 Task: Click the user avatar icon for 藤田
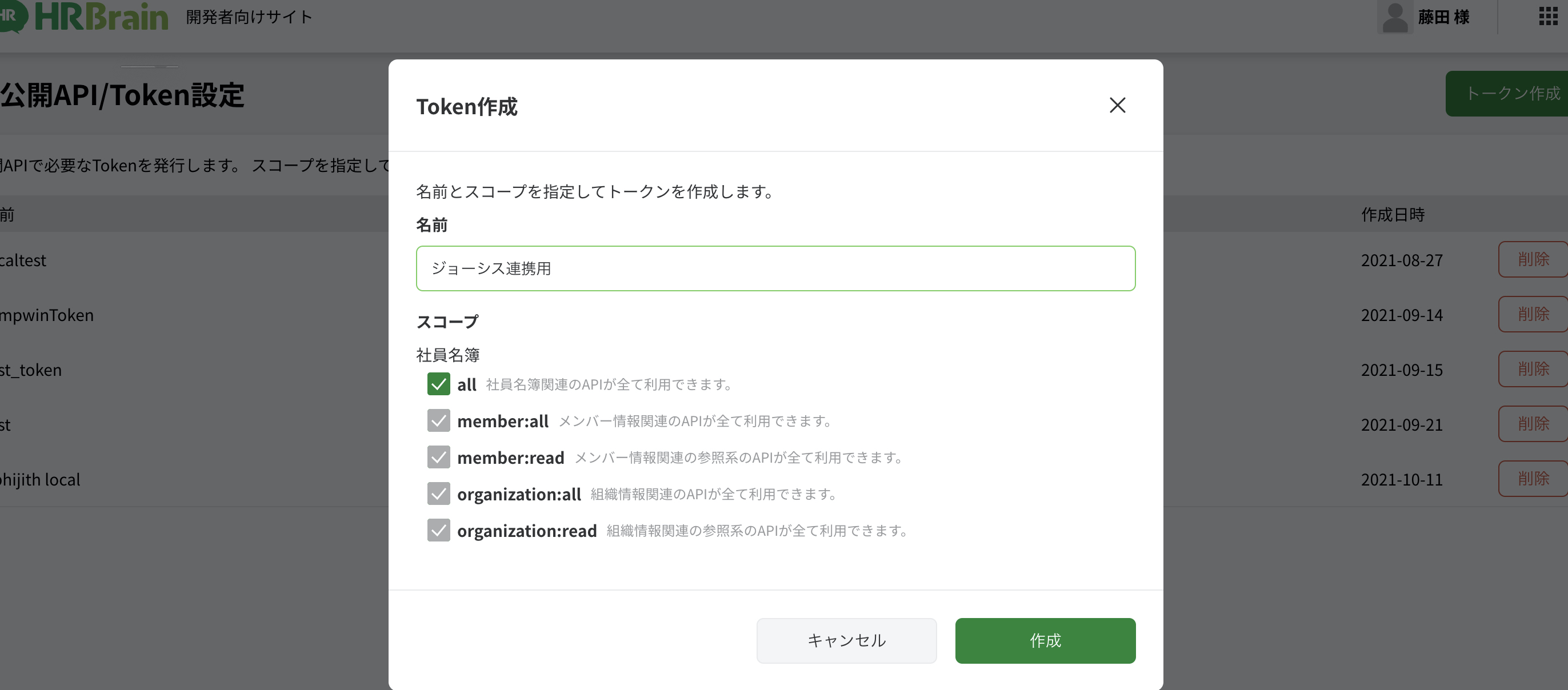click(x=1395, y=17)
